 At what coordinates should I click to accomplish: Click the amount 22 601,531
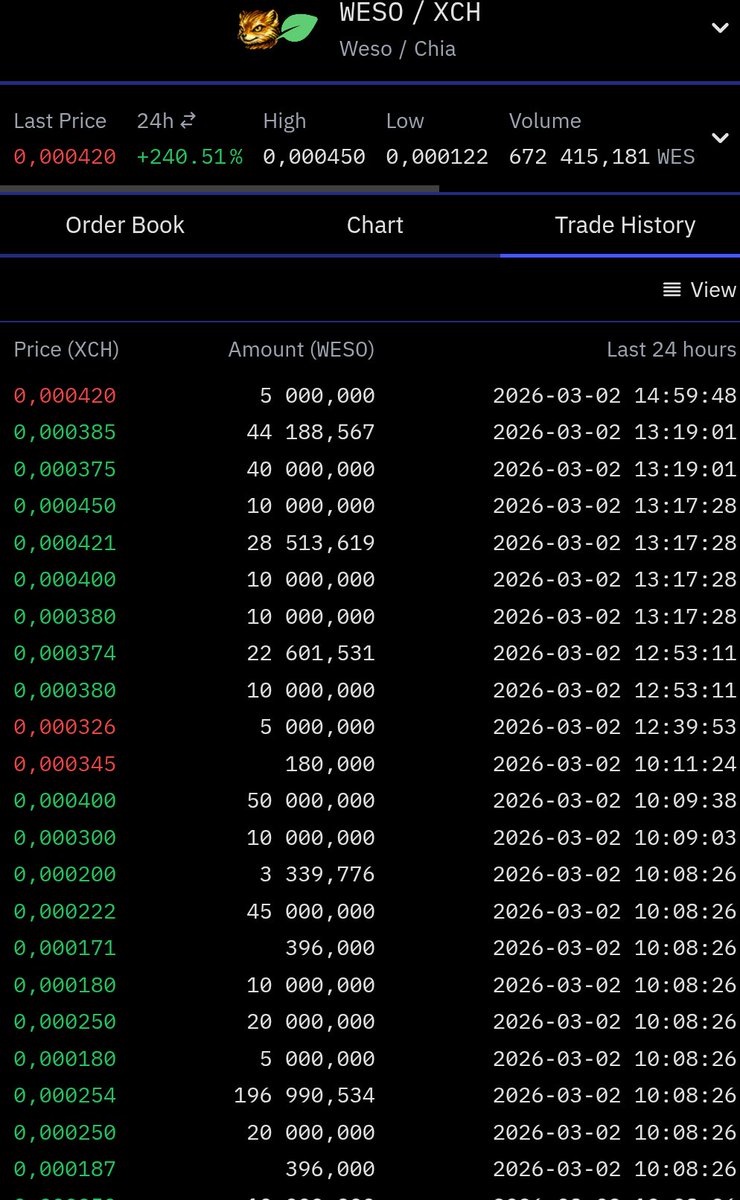coord(310,653)
